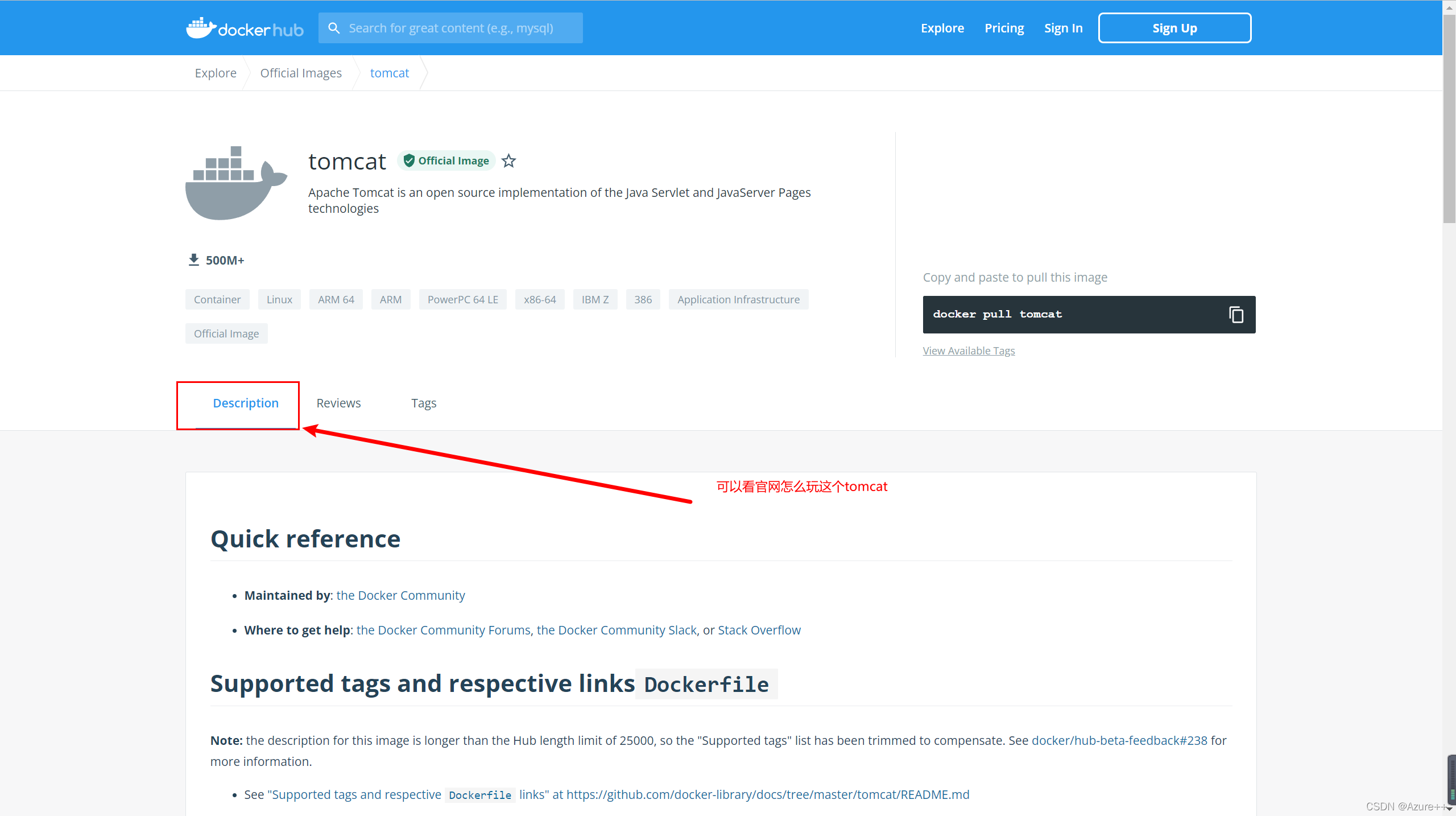Click the x86-64 architecture filter toggle
The height and width of the screenshot is (816, 1456).
[538, 299]
